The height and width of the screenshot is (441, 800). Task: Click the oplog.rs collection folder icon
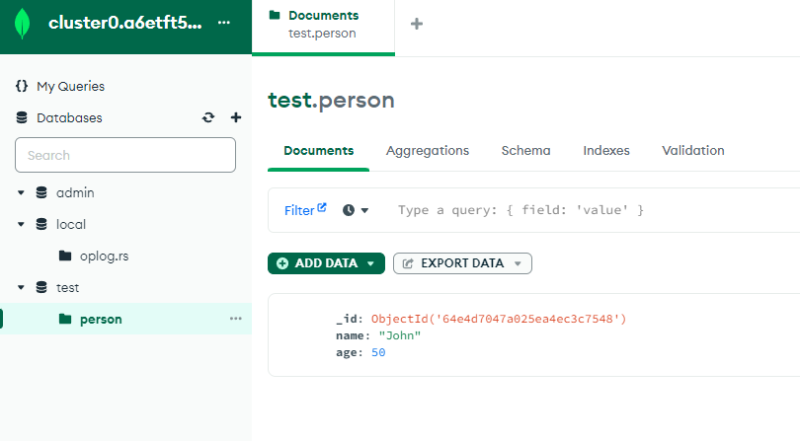(65, 256)
